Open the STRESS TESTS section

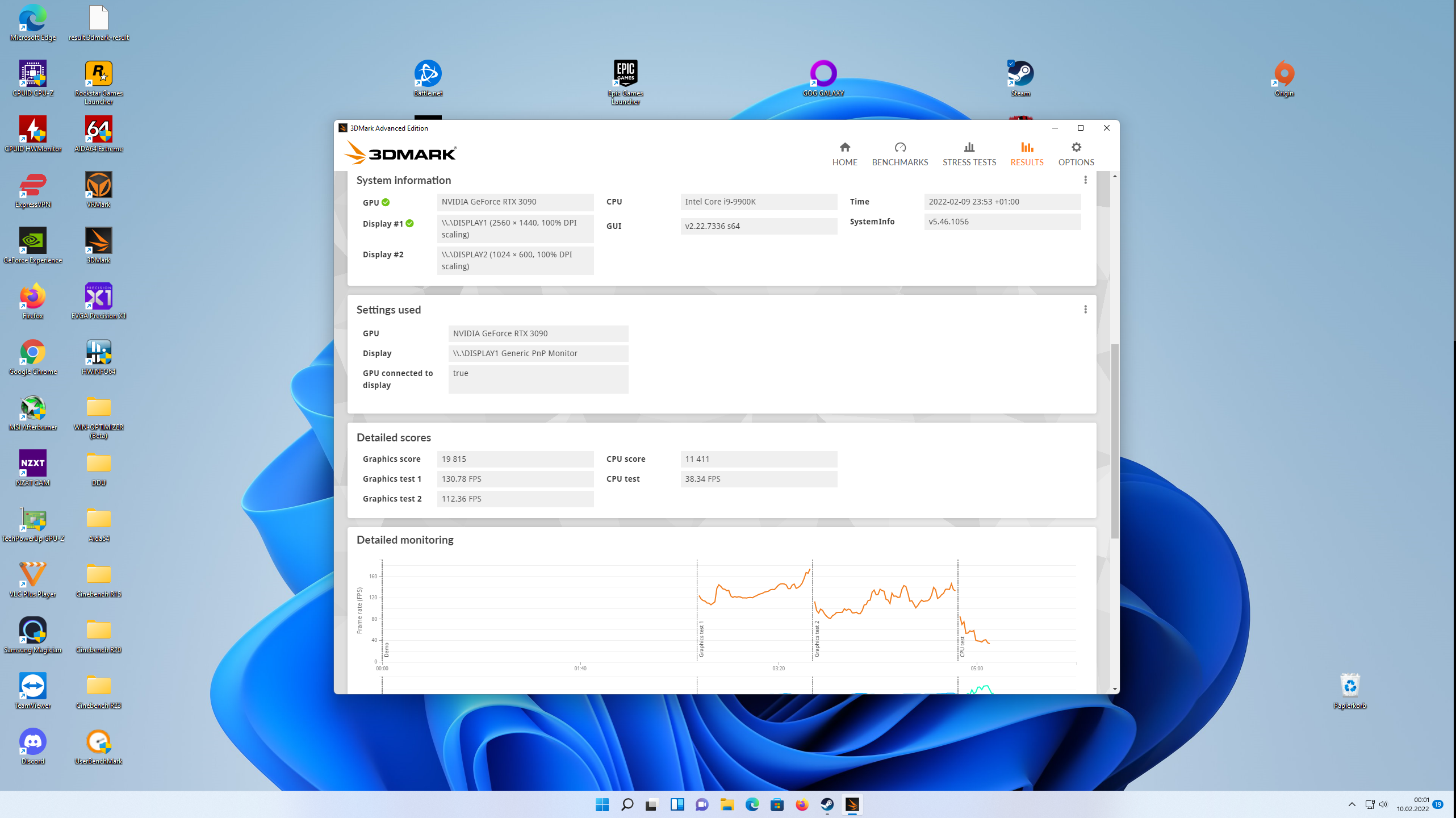tap(969, 154)
